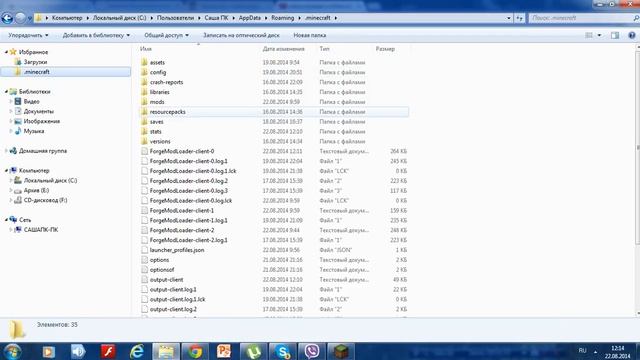Open view options dropdown arrow
The image size is (640, 360).
coord(599,36)
